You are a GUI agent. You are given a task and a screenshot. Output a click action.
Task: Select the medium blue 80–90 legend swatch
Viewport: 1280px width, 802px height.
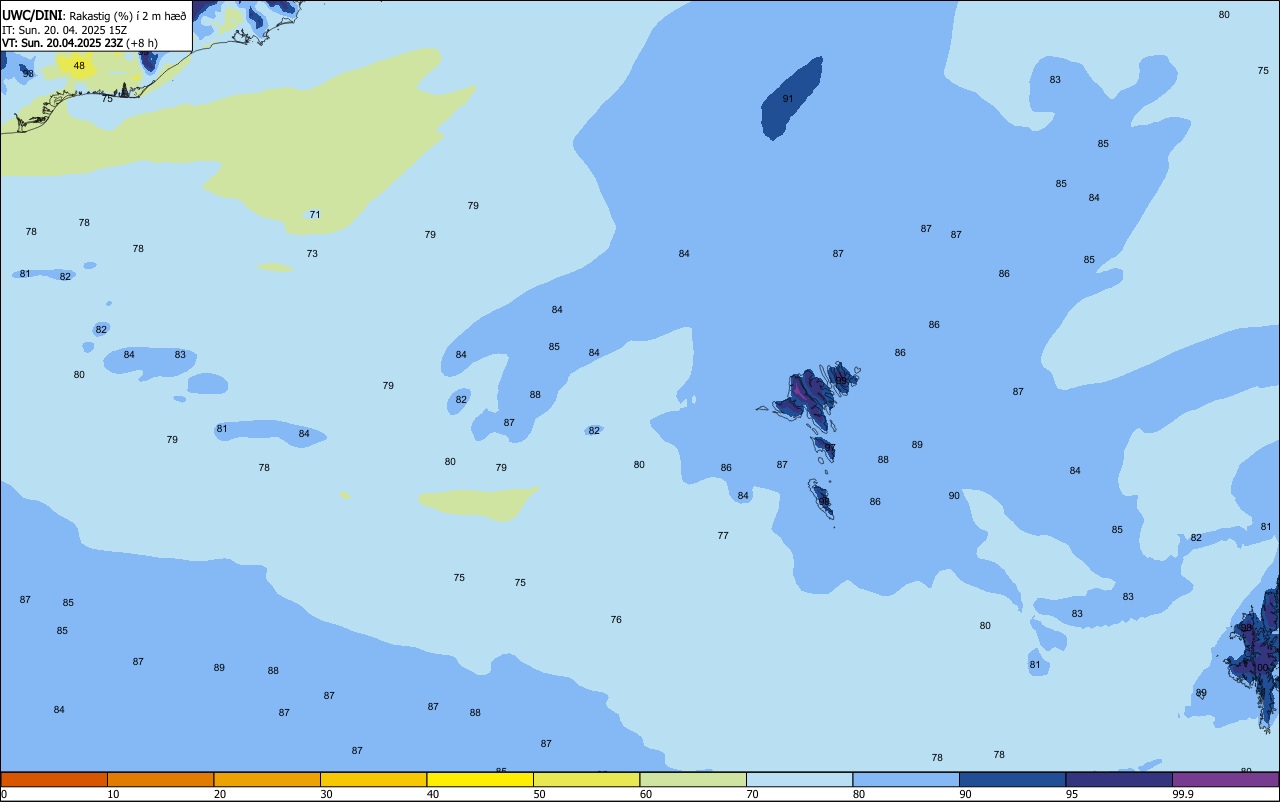[x=906, y=779]
